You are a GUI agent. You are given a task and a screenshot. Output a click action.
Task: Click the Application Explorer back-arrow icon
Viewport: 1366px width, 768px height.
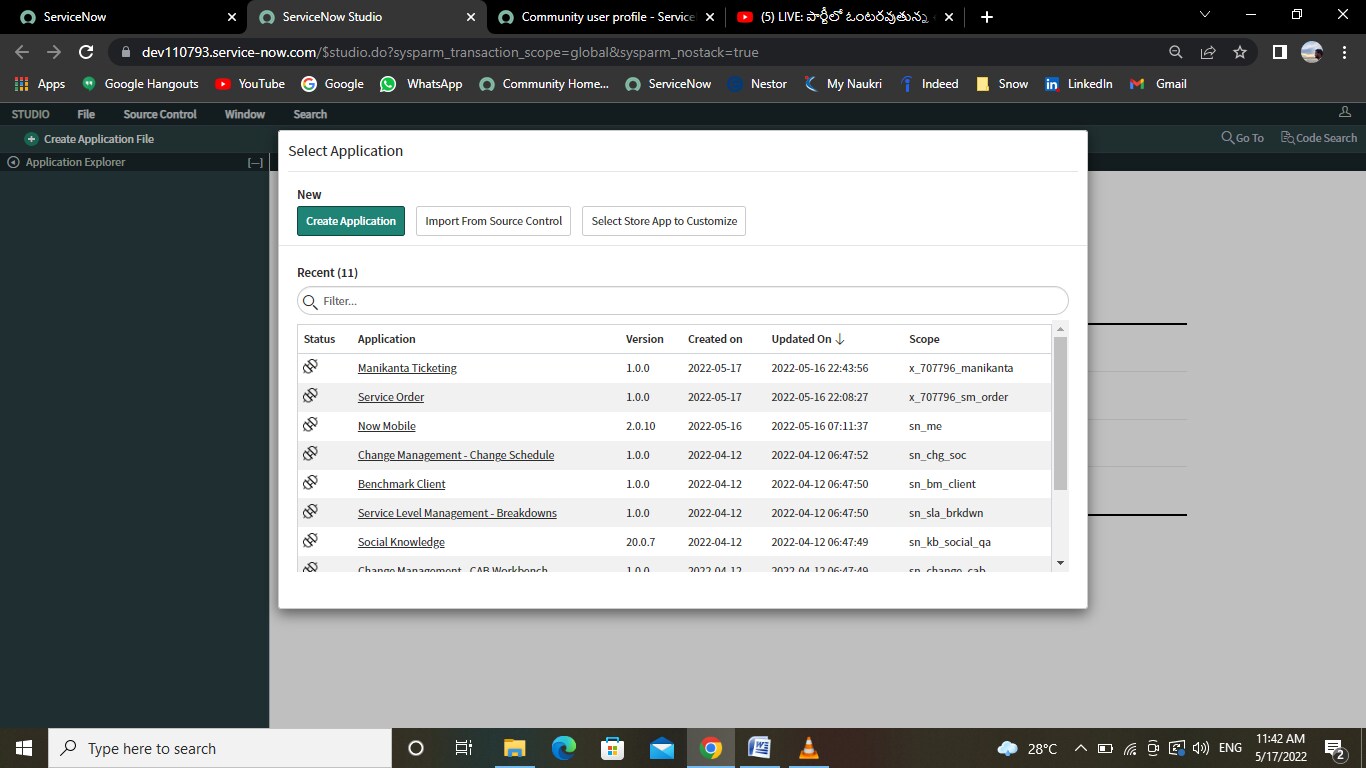[x=13, y=162]
